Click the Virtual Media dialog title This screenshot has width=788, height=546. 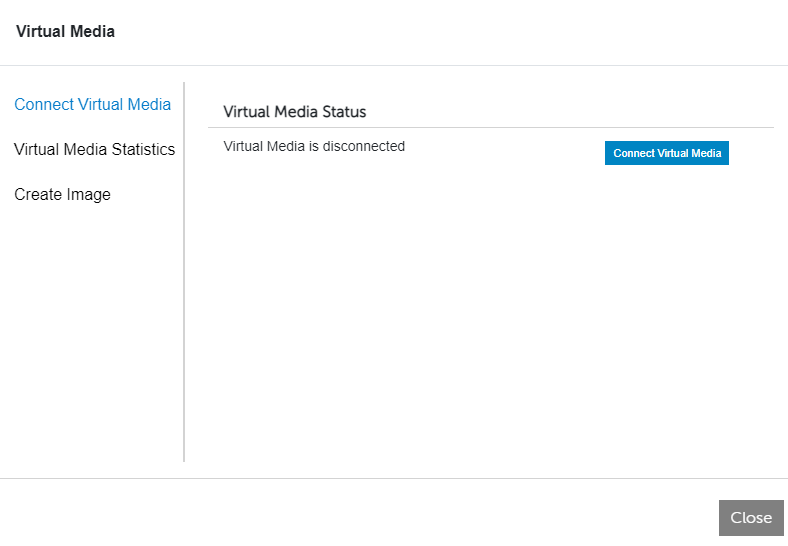[65, 31]
